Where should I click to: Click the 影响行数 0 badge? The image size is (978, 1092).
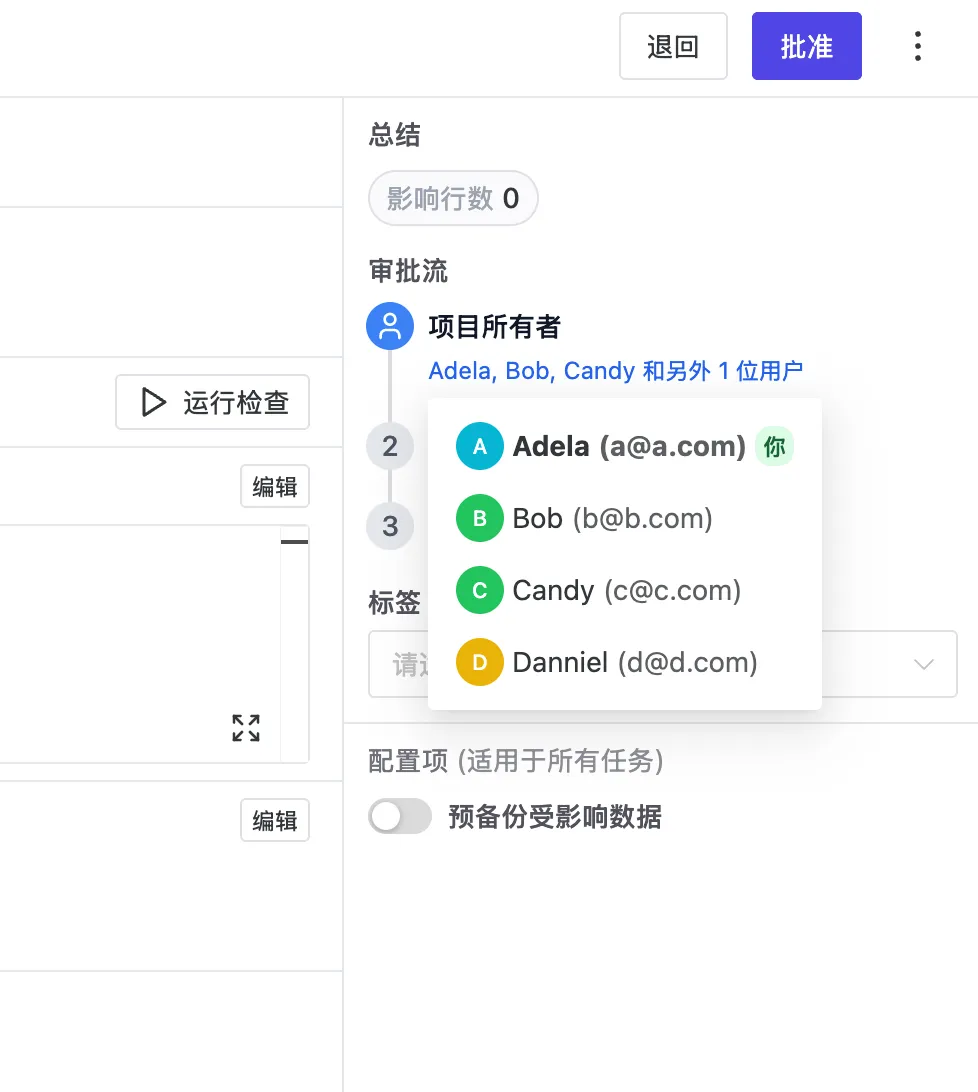453,198
